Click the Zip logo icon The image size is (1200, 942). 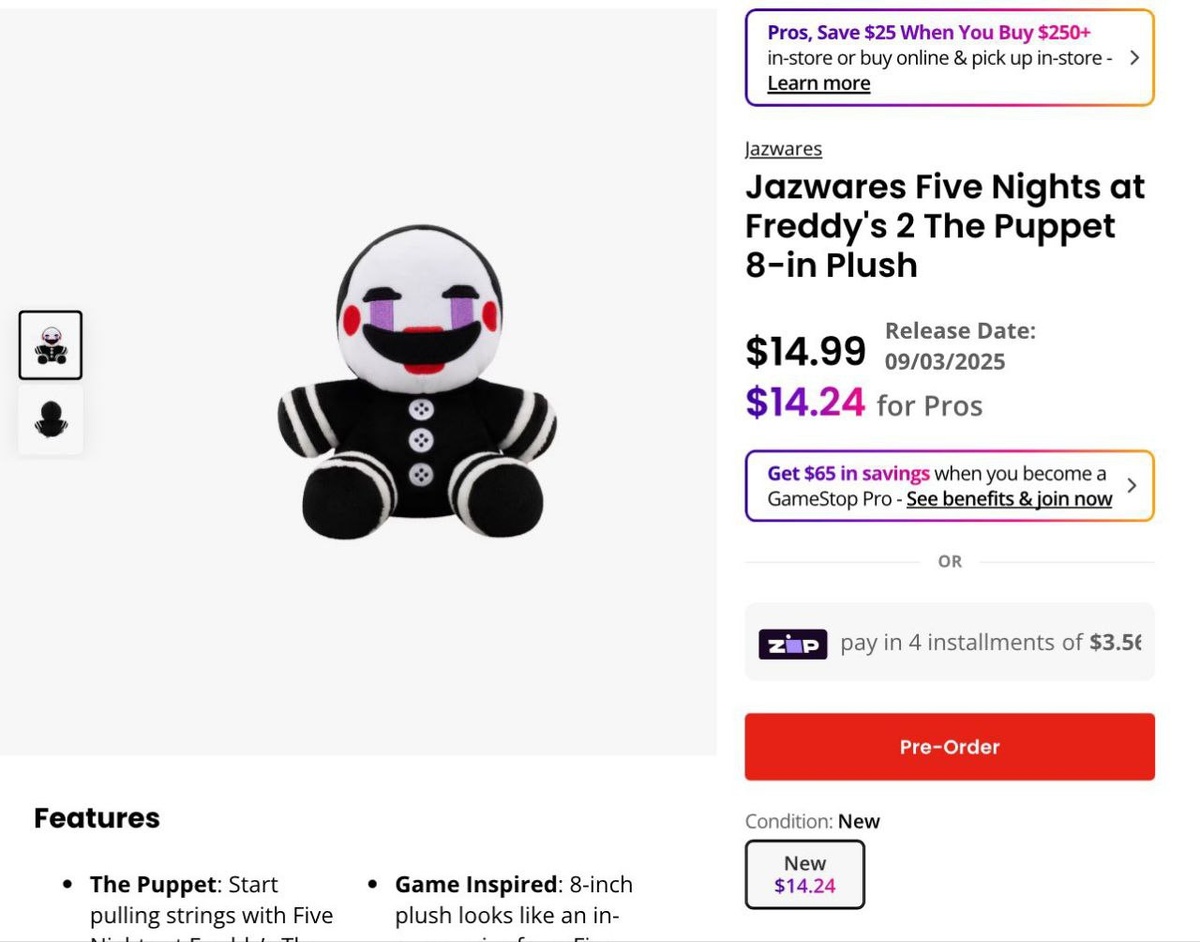(792, 644)
